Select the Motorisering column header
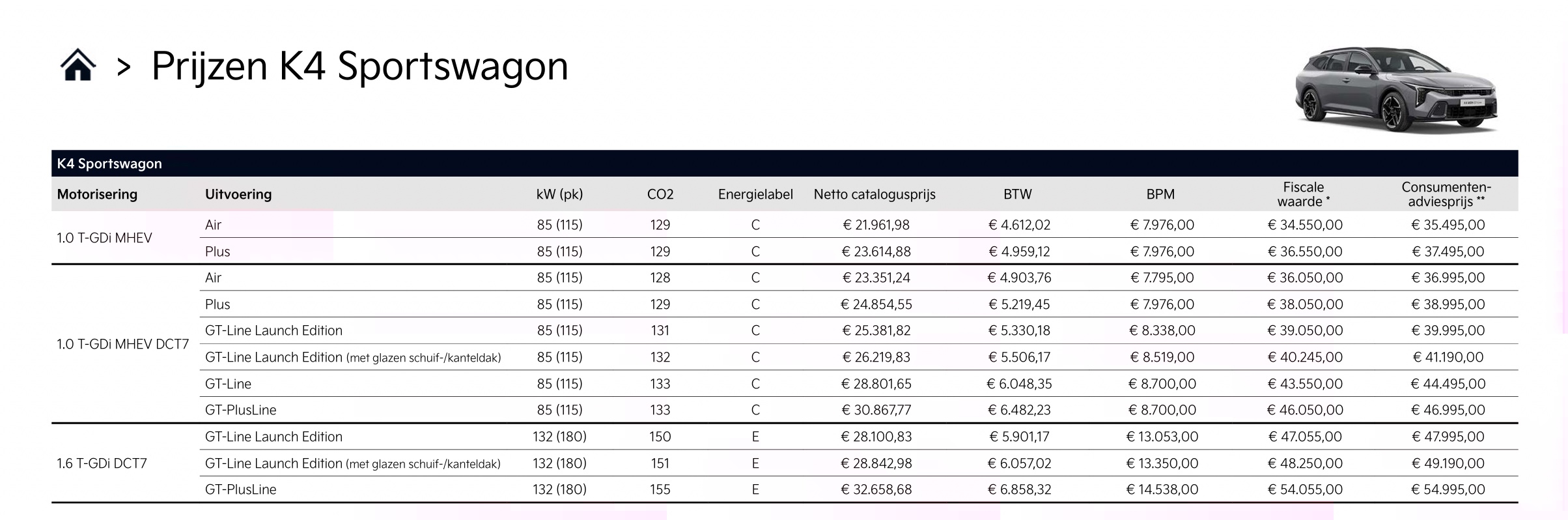1568x520 pixels. tap(97, 194)
